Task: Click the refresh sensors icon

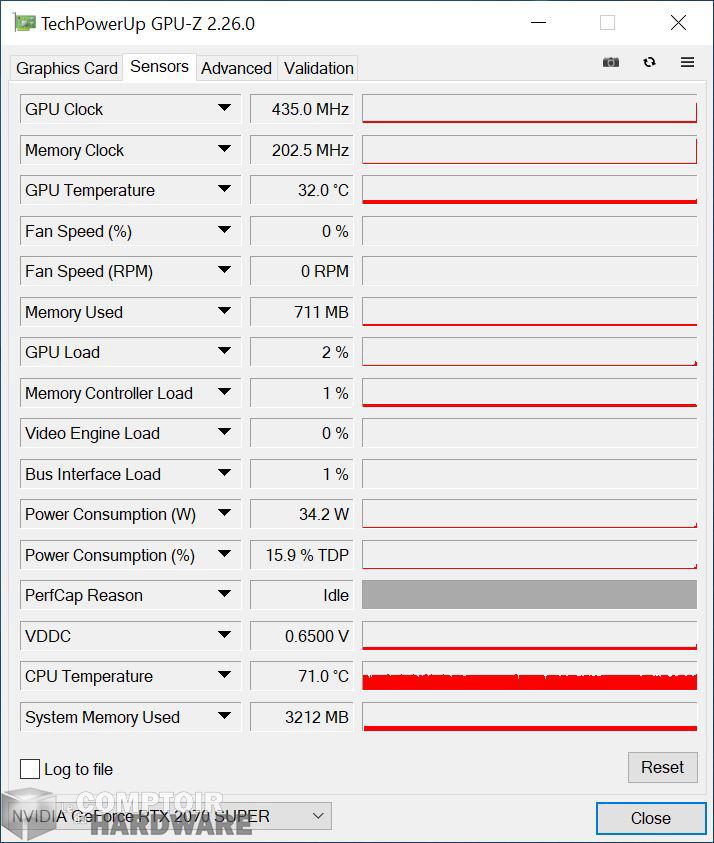Action: click(x=650, y=62)
